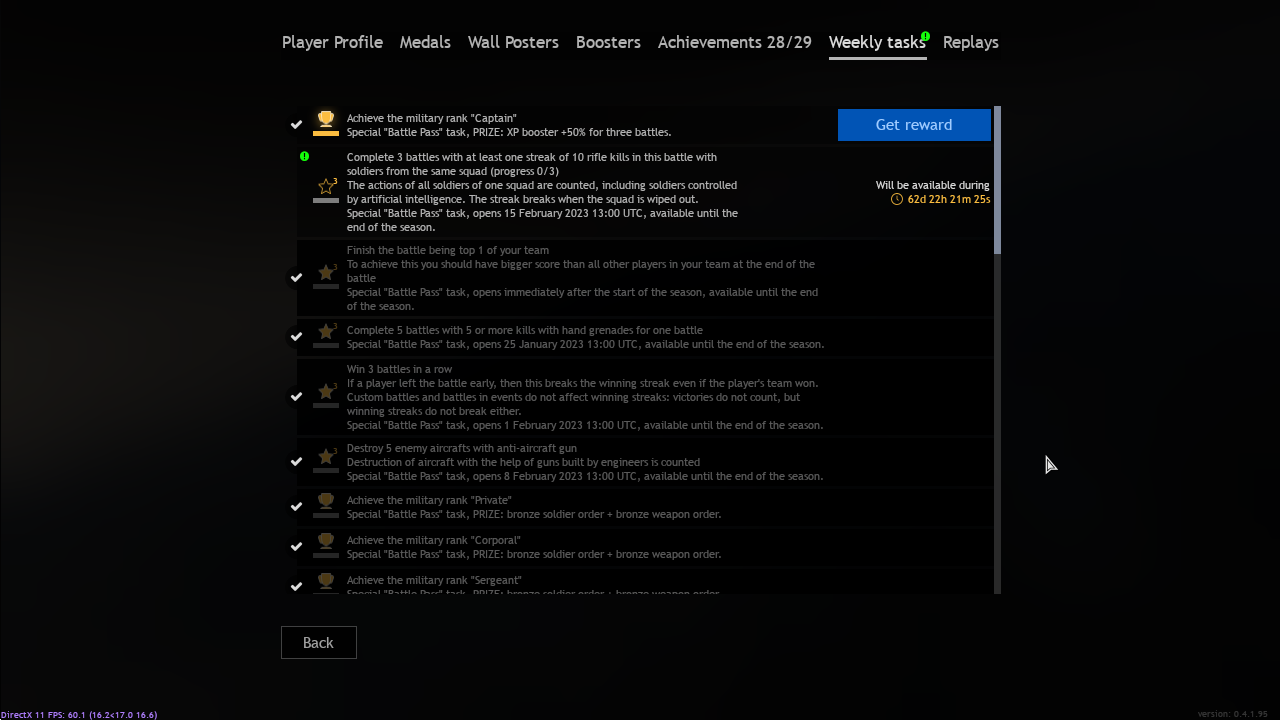Viewport: 1280px width, 720px height.
Task: Click the trophy icon for Corporal rank task
Action: (x=326, y=542)
